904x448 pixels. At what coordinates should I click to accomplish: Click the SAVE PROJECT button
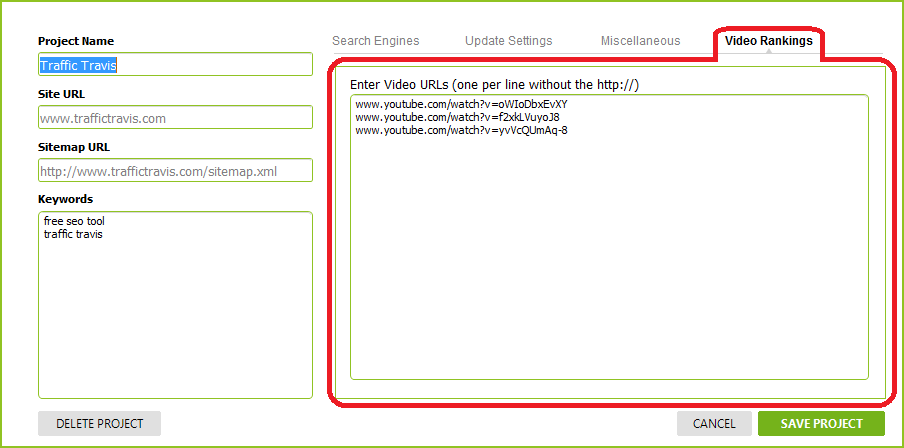pyautogui.click(x=822, y=424)
